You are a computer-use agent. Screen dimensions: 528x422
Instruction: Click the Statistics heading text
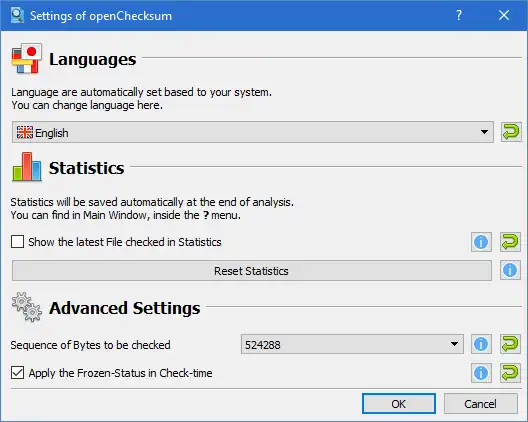[x=87, y=168]
